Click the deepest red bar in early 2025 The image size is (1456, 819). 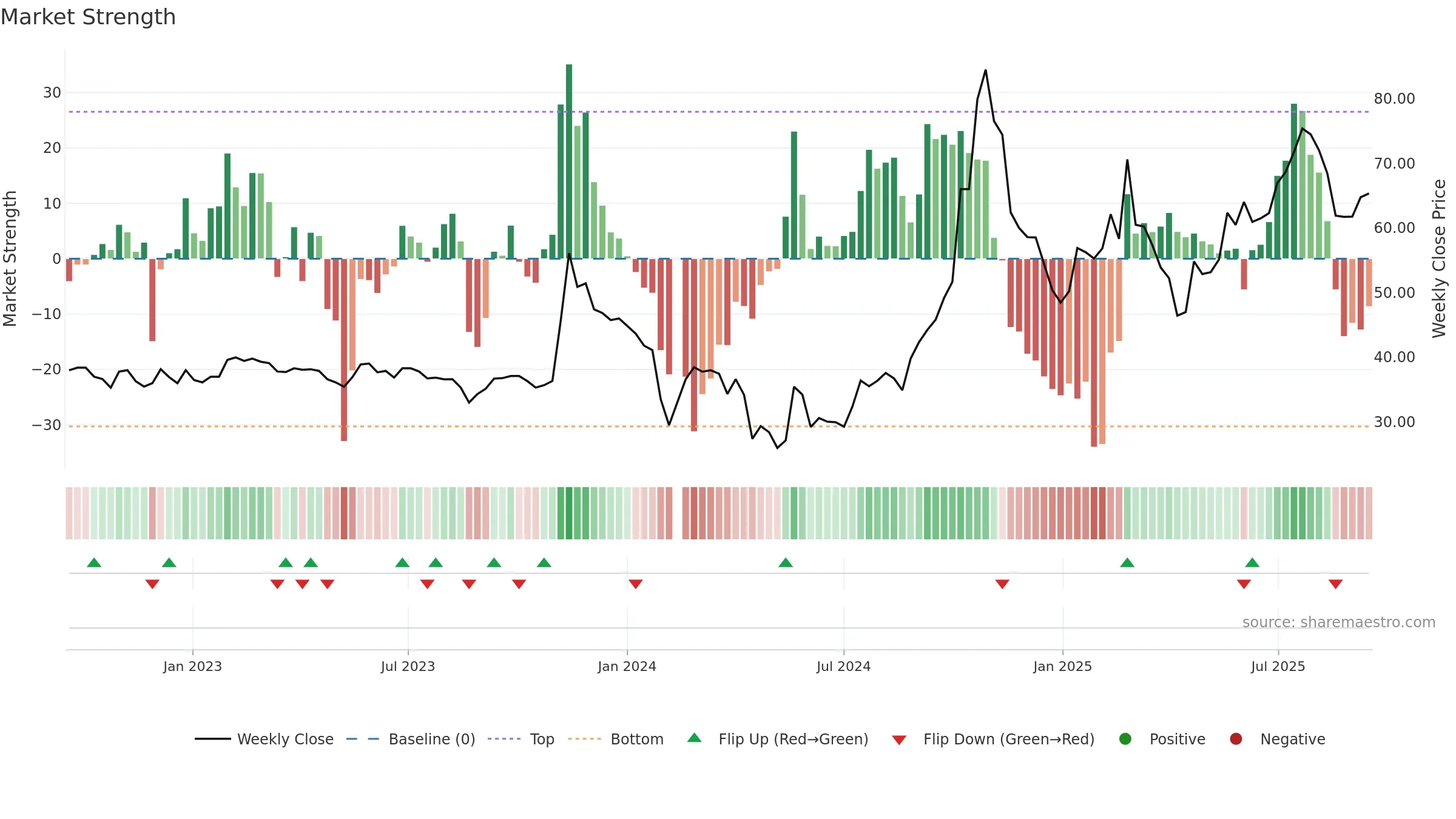pyautogui.click(x=1094, y=352)
